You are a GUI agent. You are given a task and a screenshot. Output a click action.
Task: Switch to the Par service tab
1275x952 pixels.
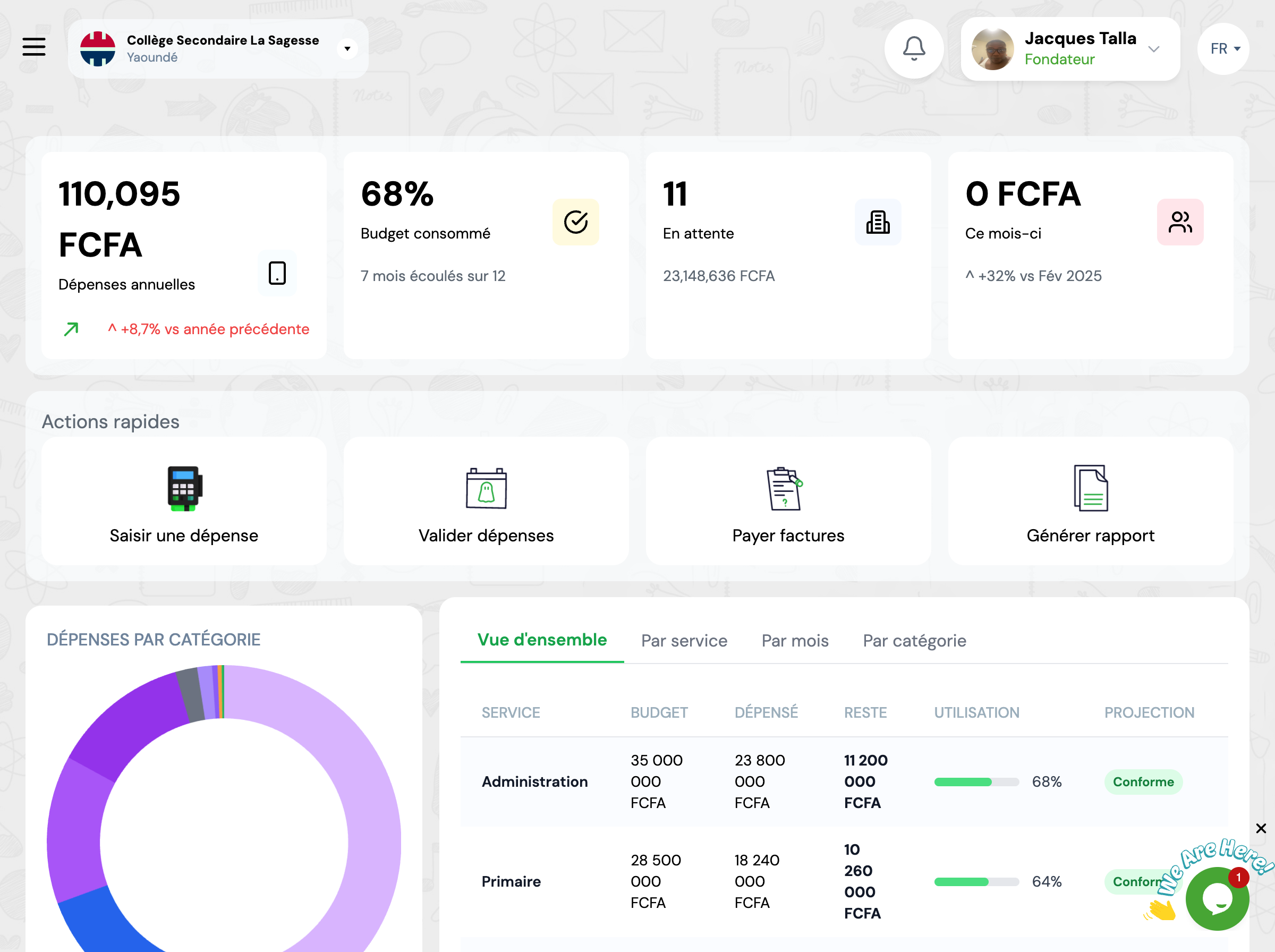684,641
